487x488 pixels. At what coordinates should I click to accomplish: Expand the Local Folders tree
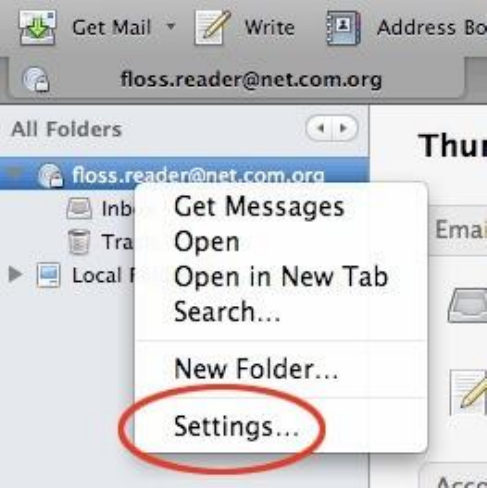click(15, 274)
